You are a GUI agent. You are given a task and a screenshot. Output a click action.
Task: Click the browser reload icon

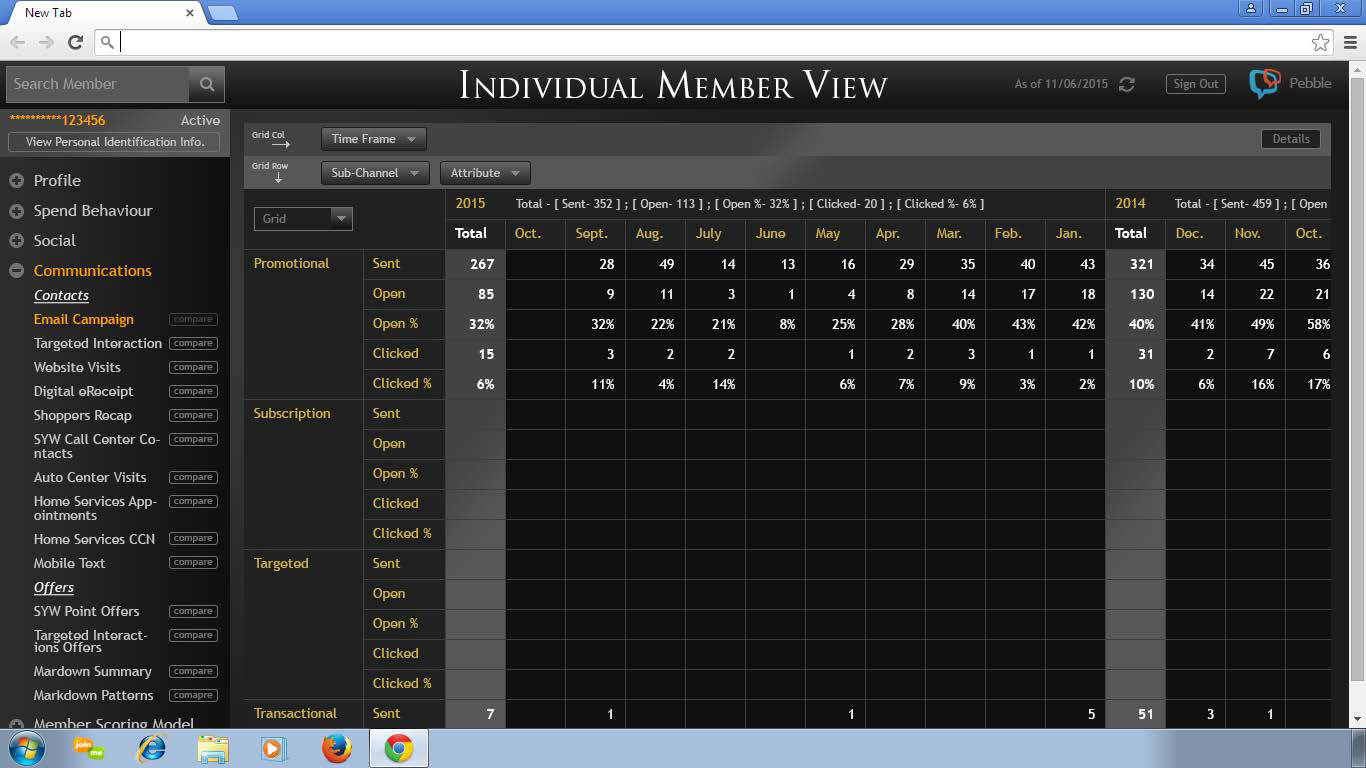75,42
